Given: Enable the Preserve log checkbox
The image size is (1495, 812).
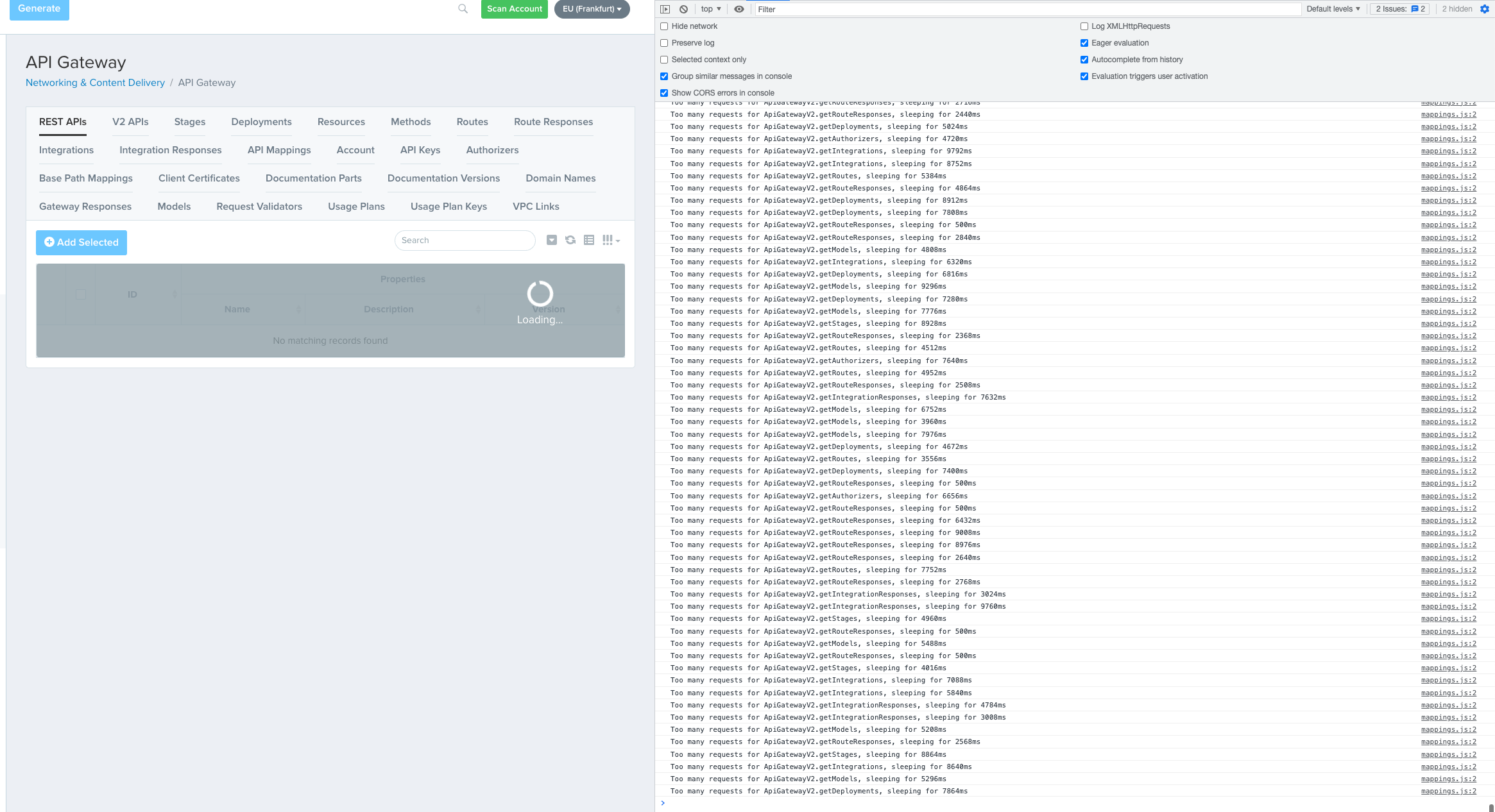Looking at the screenshot, I should [664, 43].
